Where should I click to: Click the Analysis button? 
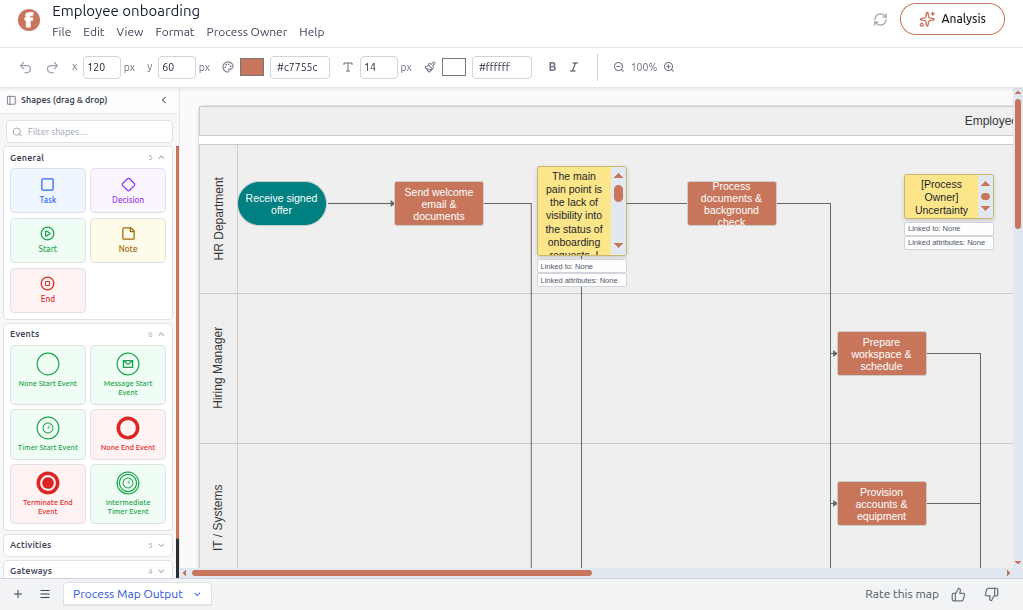coord(952,19)
